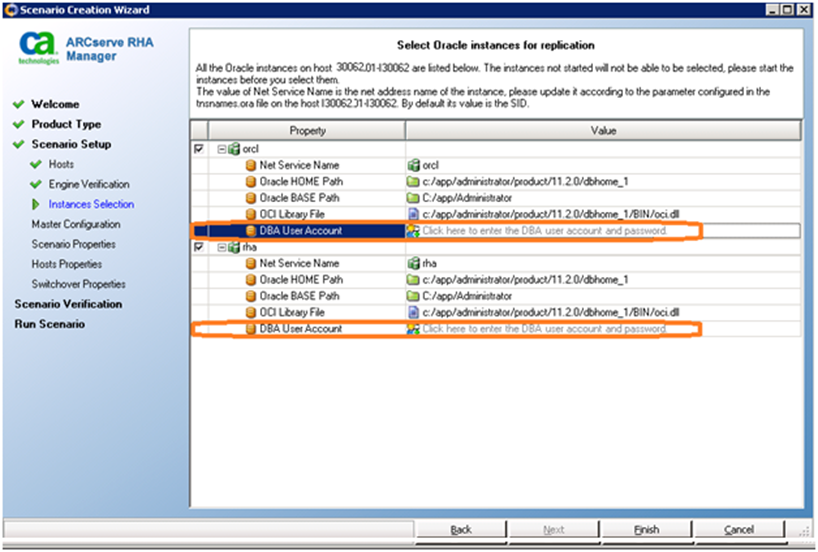
Task: Click the Cancel button
Action: coord(739,530)
